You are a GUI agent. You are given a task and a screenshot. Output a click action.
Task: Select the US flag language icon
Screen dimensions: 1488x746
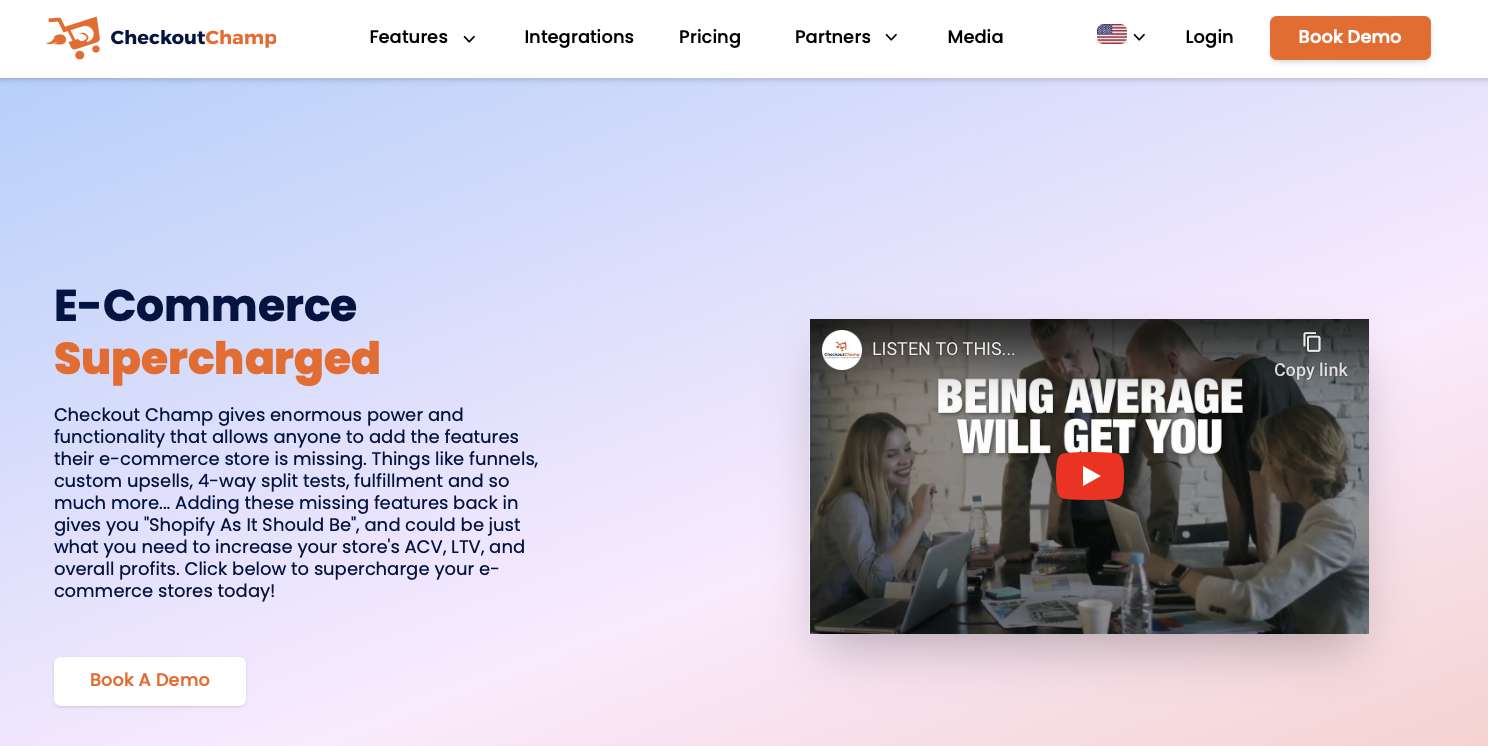(x=1112, y=35)
